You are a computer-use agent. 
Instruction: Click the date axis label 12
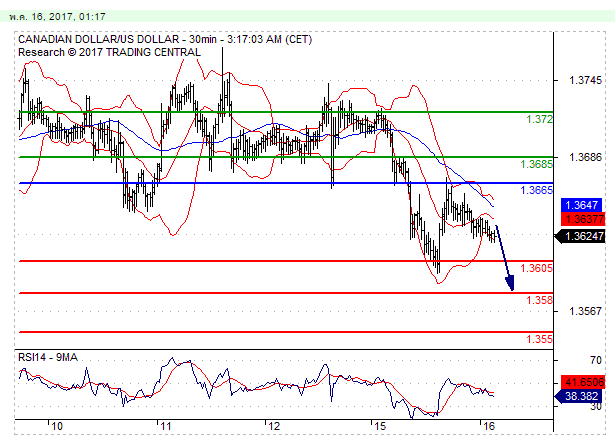(274, 426)
